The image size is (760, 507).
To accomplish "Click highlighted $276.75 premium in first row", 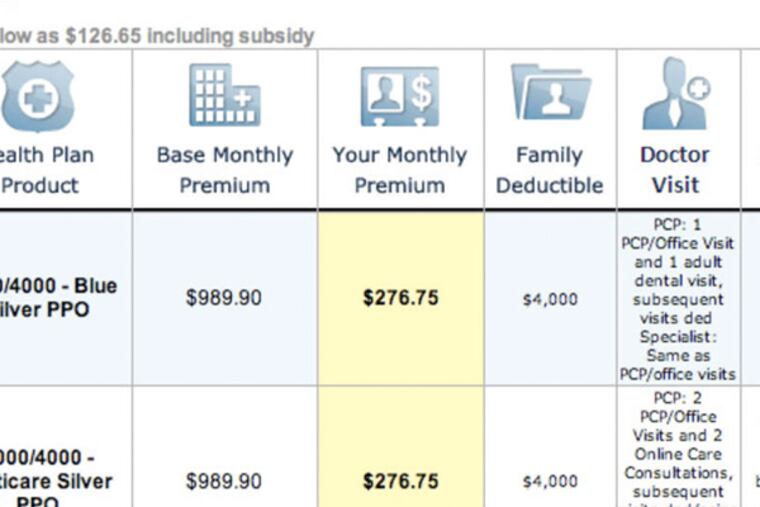I will (400, 298).
